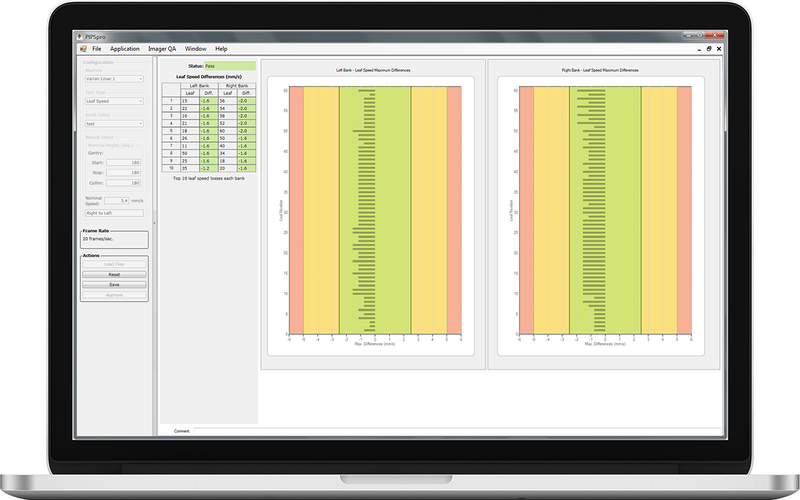800x500 pixels.
Task: Click the Reset button
Action: [114, 274]
